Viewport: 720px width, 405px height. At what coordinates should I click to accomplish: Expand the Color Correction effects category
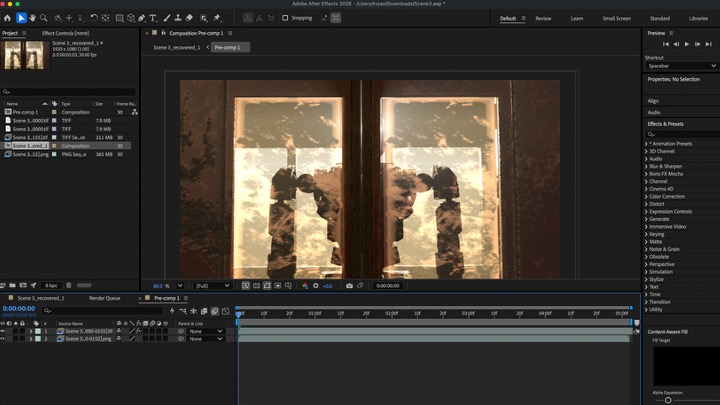click(x=646, y=197)
